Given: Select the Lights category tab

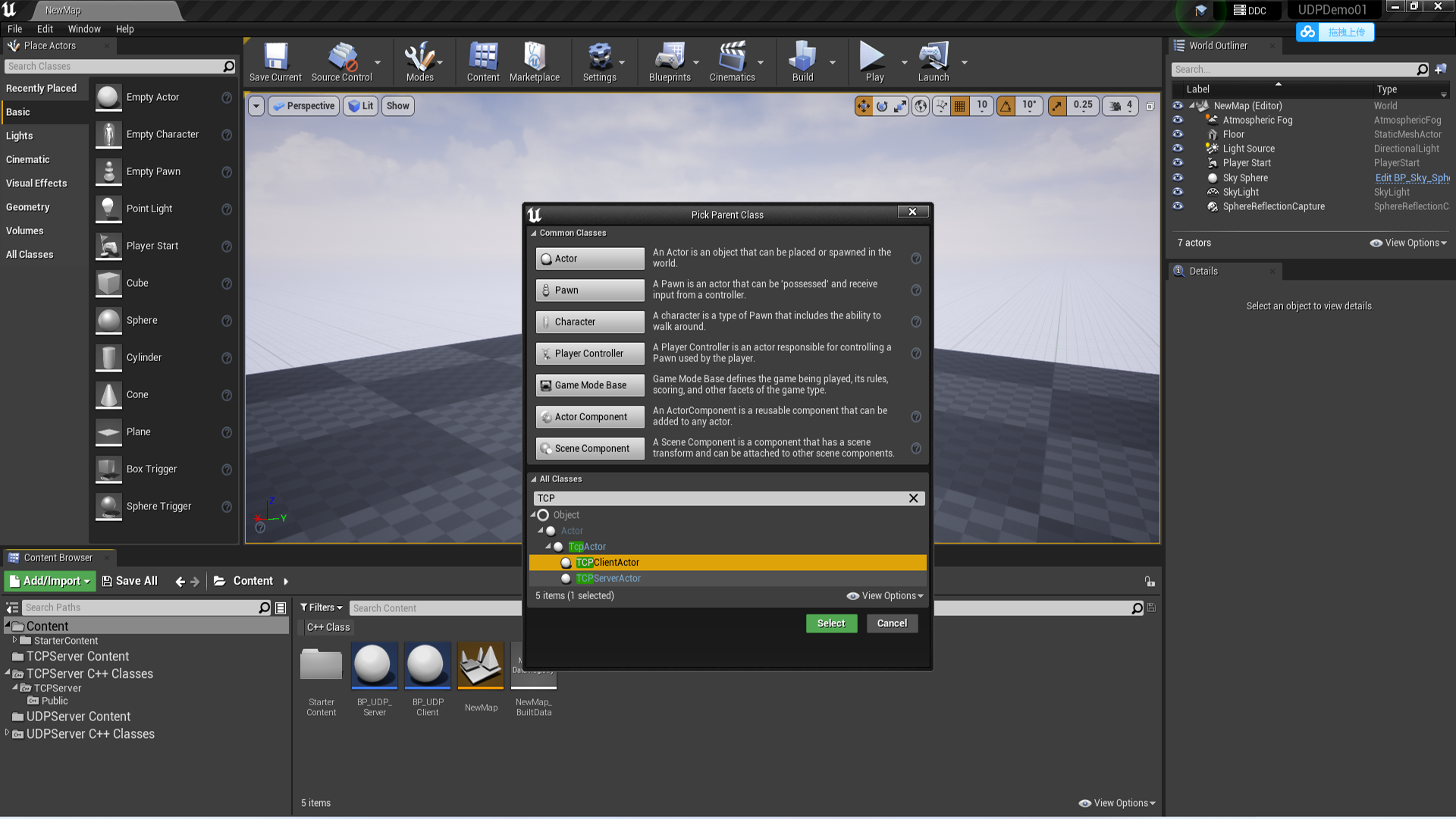Looking at the screenshot, I should pyautogui.click(x=20, y=136).
